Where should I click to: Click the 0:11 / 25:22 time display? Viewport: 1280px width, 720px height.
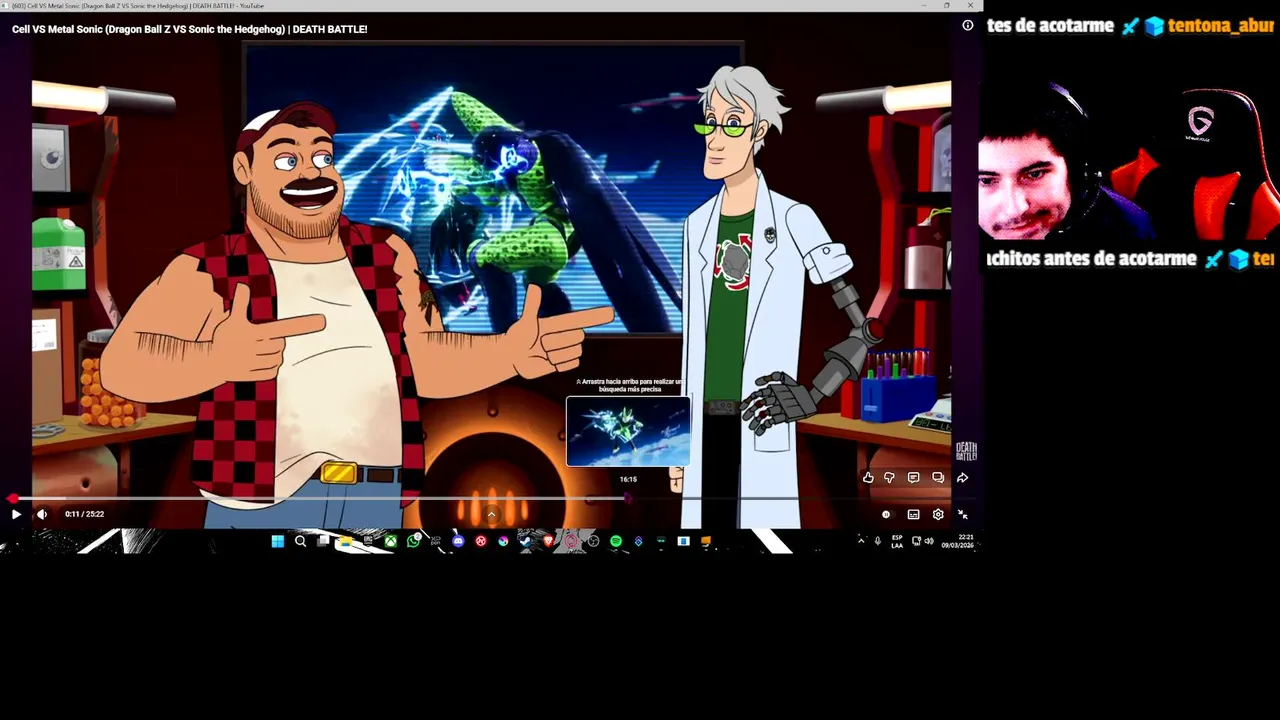pyautogui.click(x=84, y=514)
